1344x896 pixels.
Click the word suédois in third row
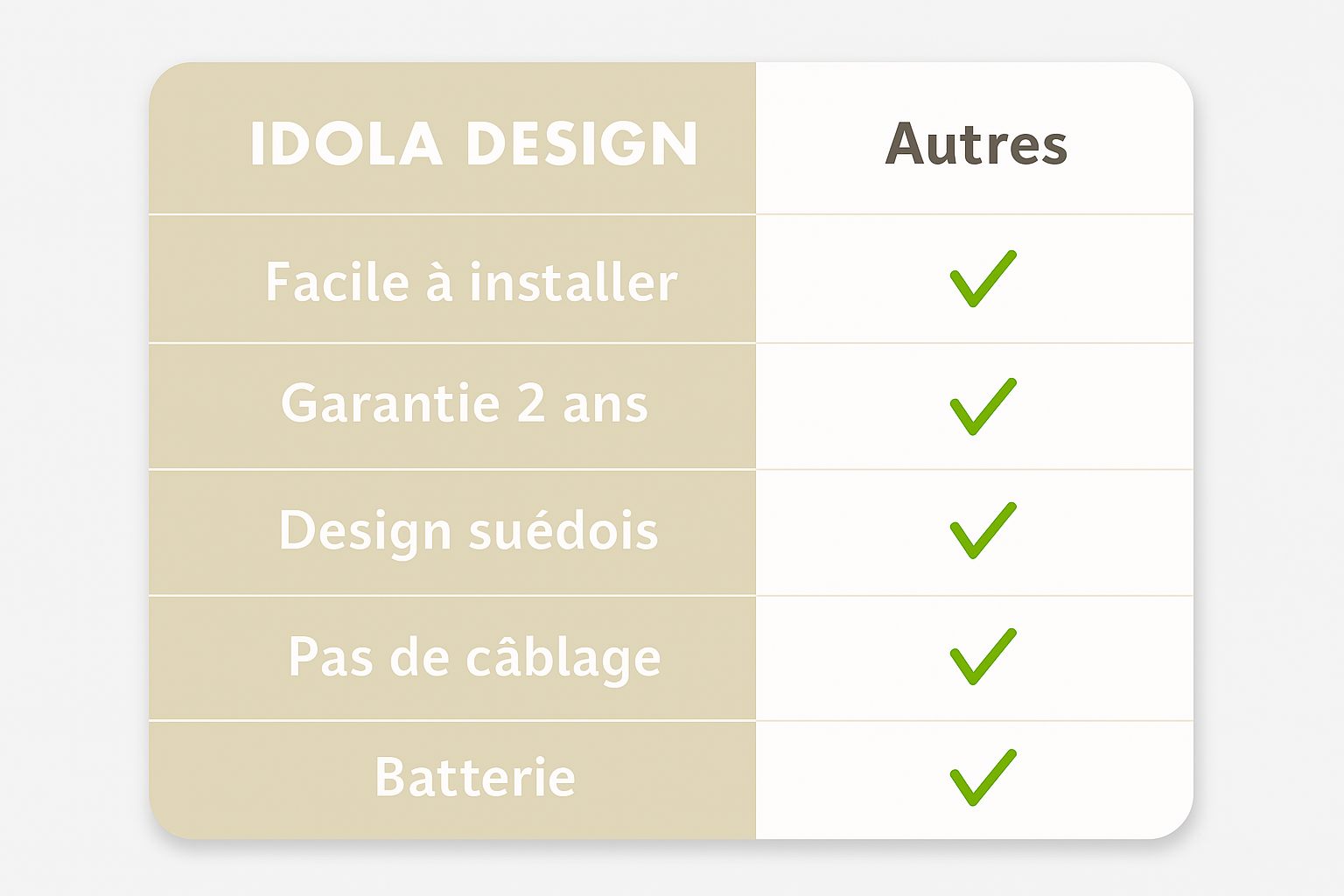pos(563,530)
